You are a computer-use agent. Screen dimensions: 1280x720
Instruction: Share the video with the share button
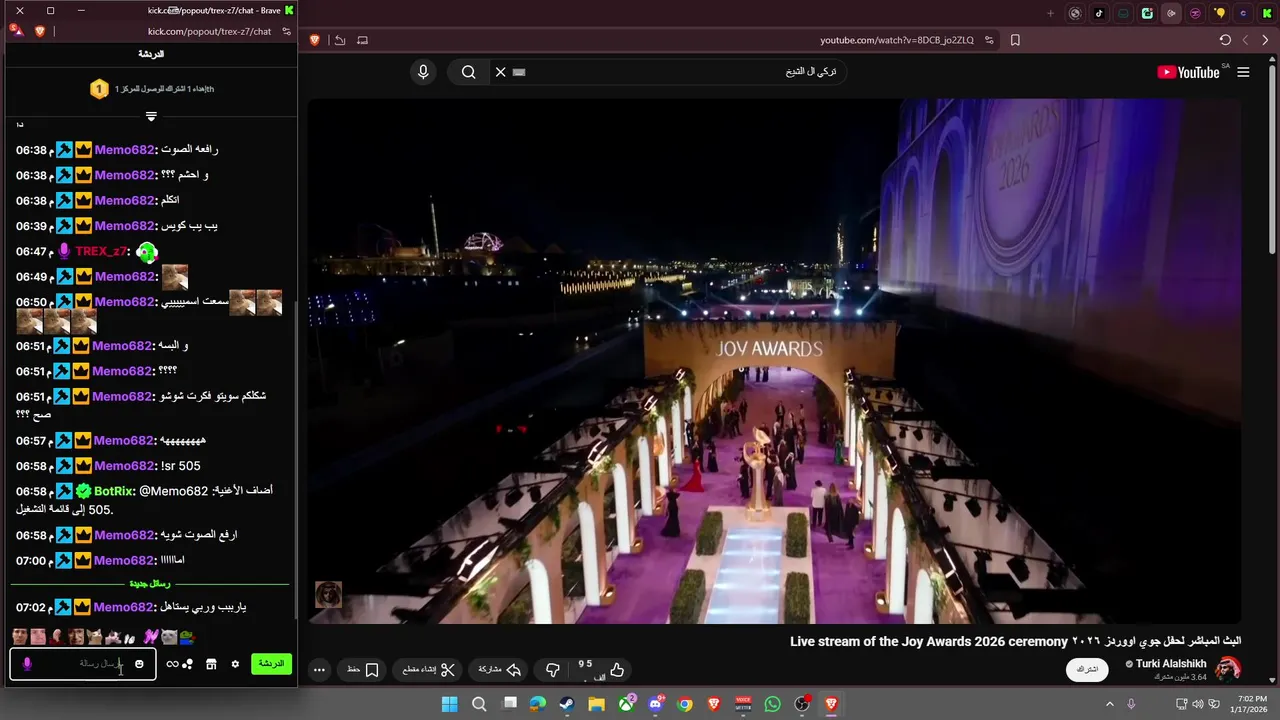(500, 670)
